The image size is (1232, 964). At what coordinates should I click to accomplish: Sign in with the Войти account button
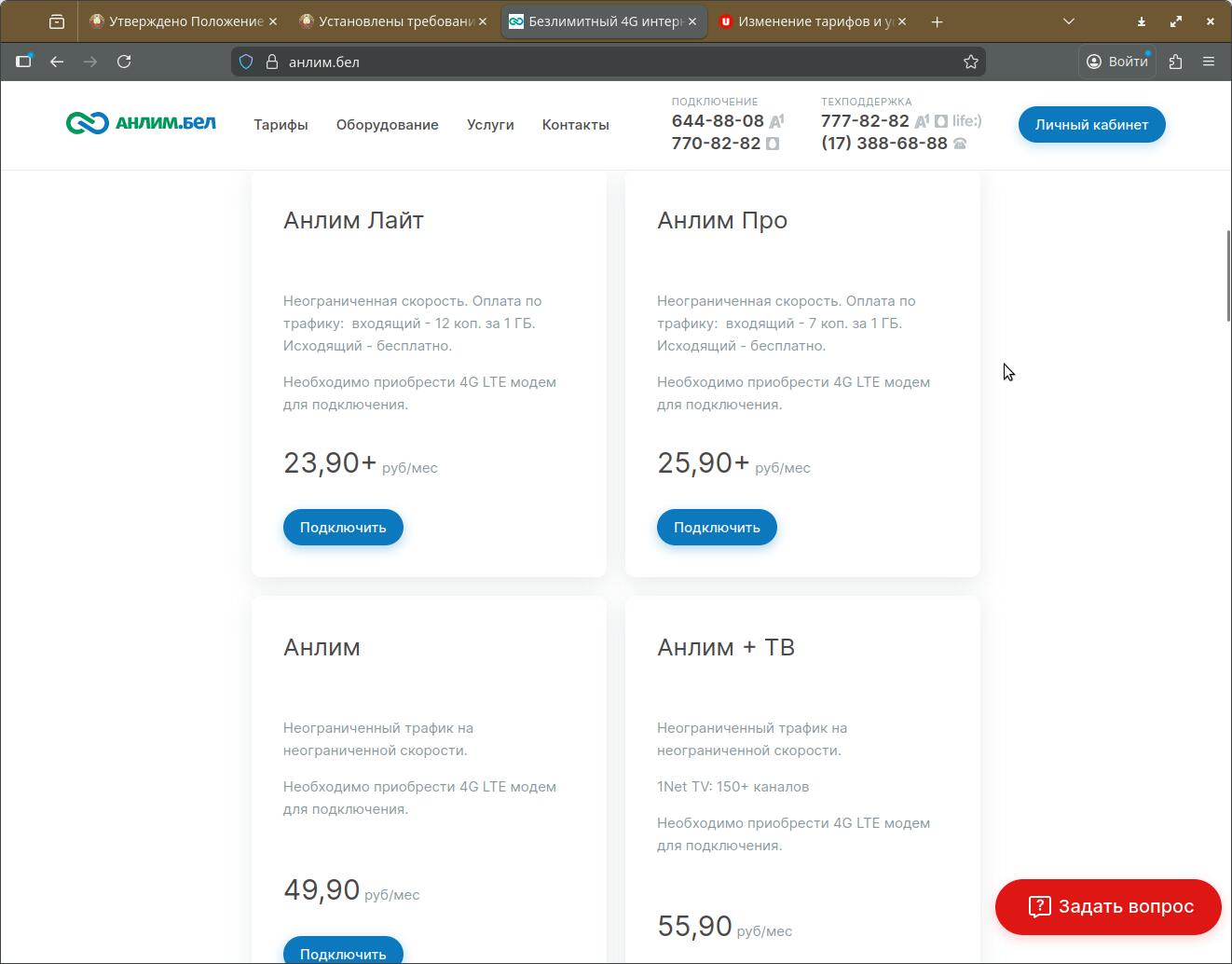click(1117, 62)
